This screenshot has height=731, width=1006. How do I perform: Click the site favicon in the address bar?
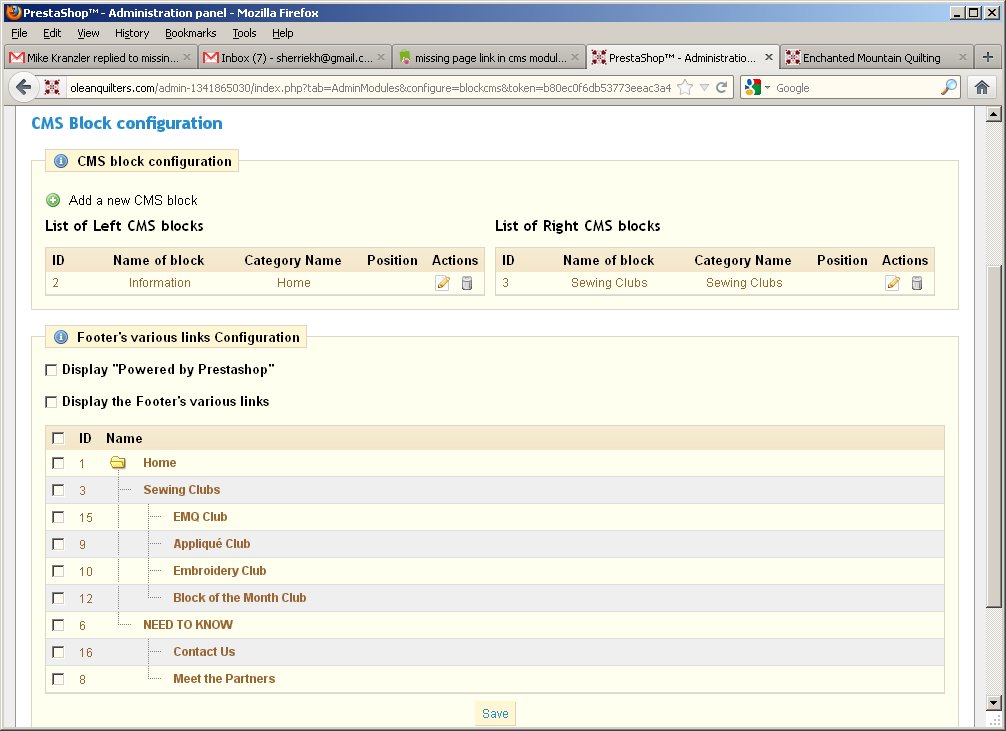click(52, 87)
